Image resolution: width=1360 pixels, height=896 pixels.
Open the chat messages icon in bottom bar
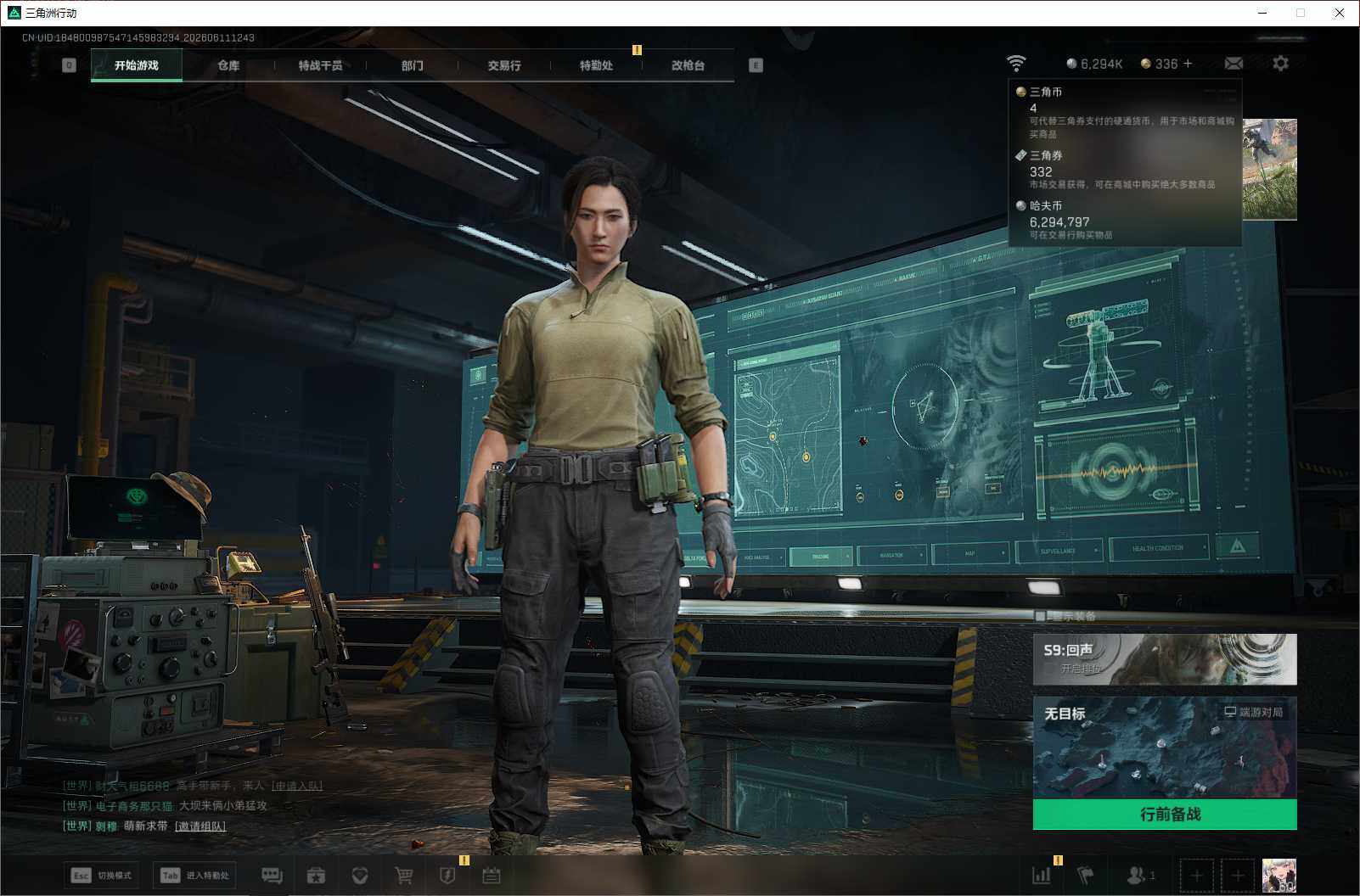(x=272, y=875)
